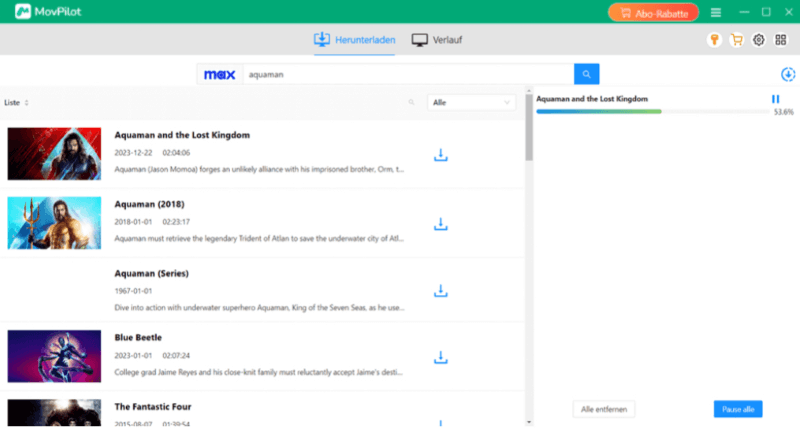Click the download progress bar
This screenshot has width=800, height=428.
(650, 111)
